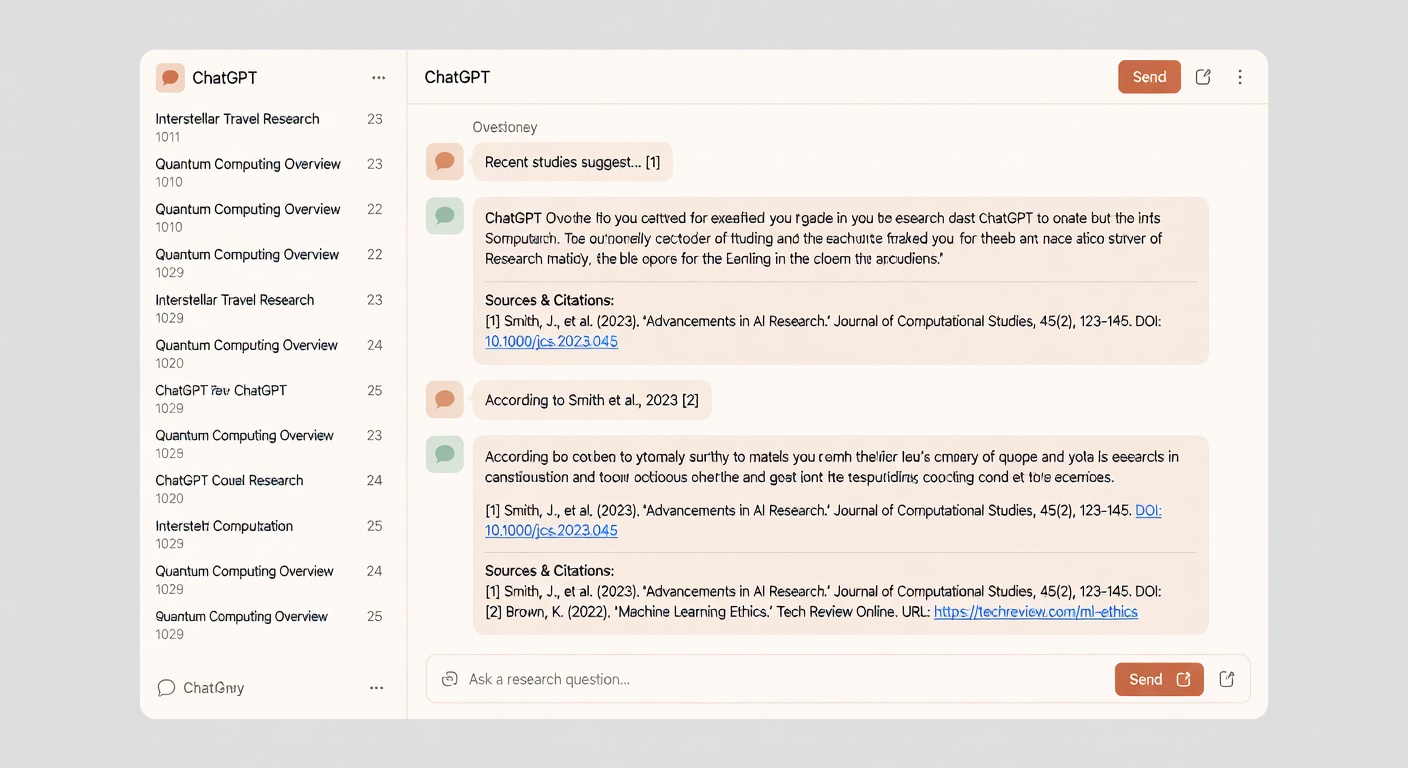Click the ChatGnry icon at sidebar bottom
This screenshot has height=768, width=1408.
pyautogui.click(x=166, y=687)
